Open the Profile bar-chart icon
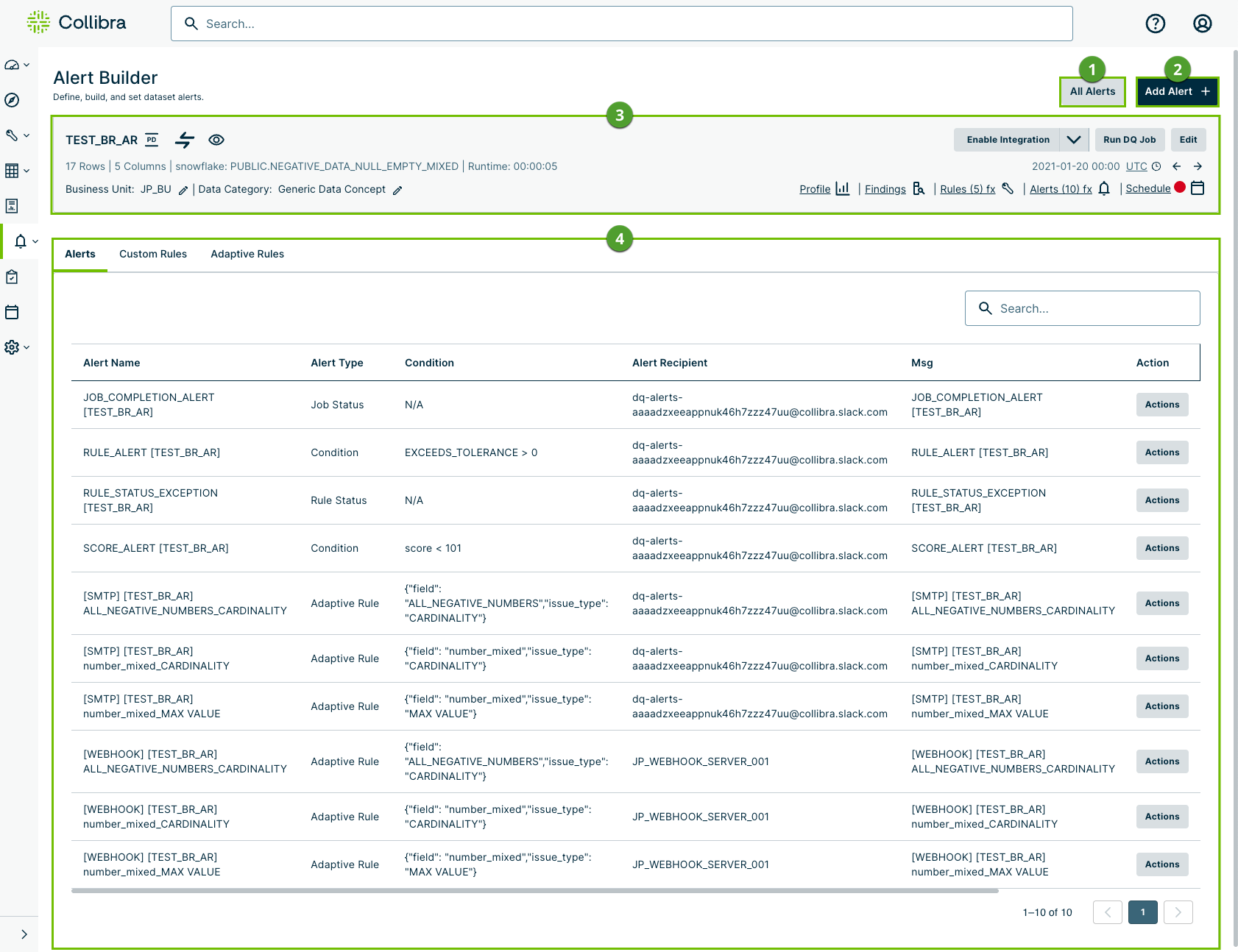 click(843, 188)
